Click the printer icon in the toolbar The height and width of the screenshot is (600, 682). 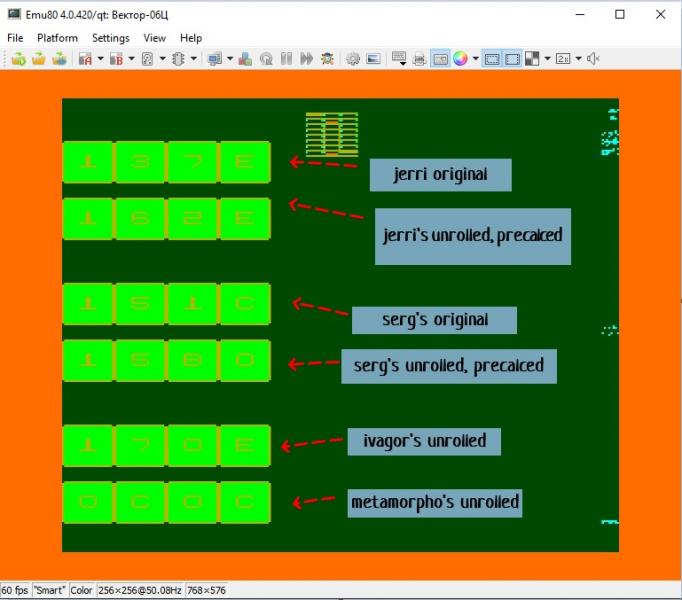coord(419,59)
